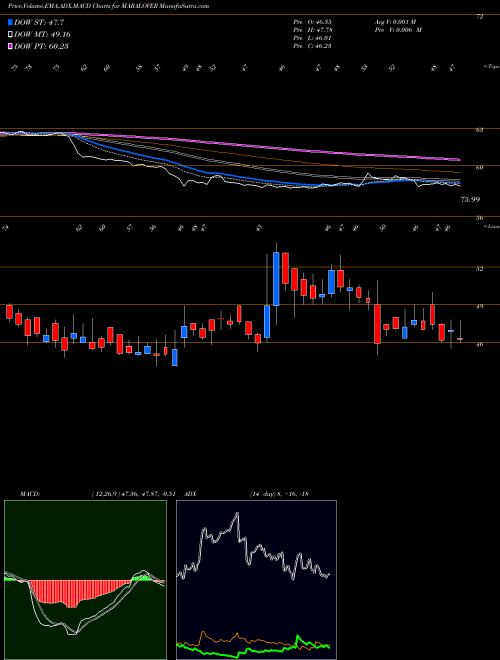Click the 'Pre C: 46.23' value
500x660 pixels.
coord(312,46)
